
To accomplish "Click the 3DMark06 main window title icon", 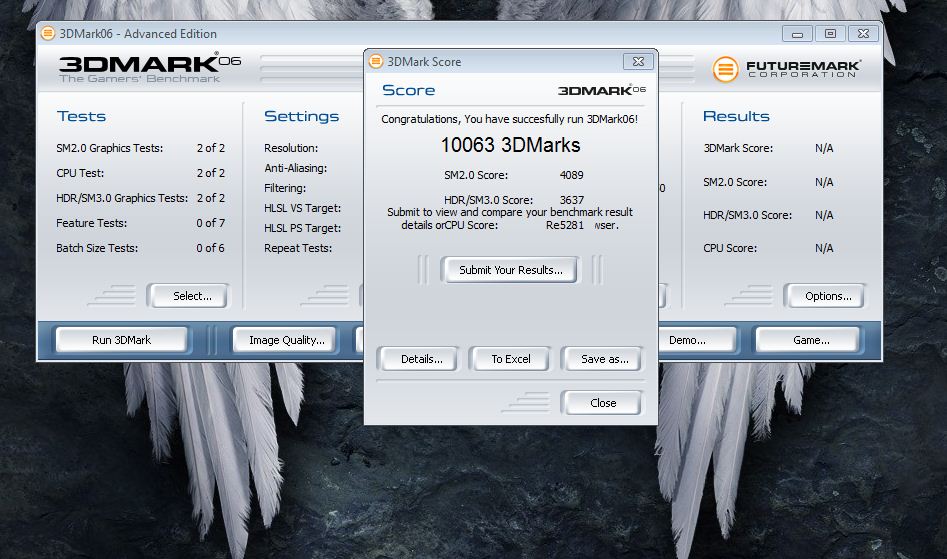I will 48,33.
